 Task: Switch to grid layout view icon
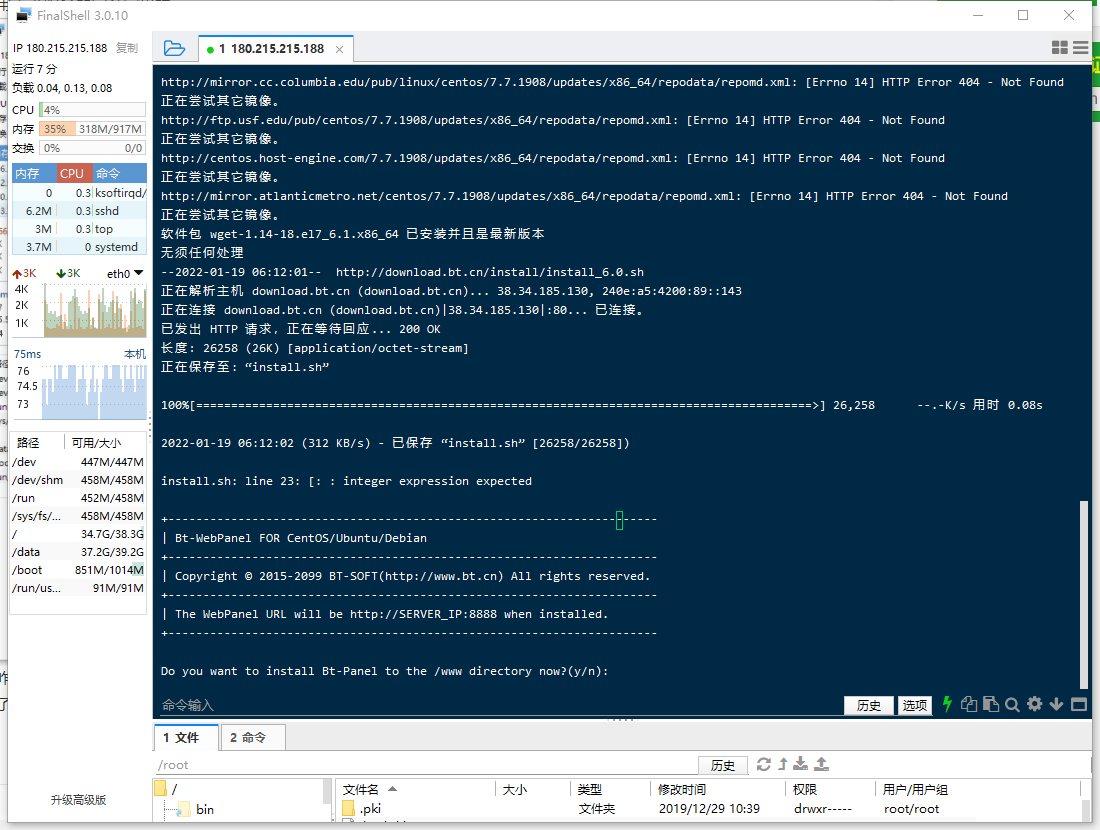[1059, 48]
